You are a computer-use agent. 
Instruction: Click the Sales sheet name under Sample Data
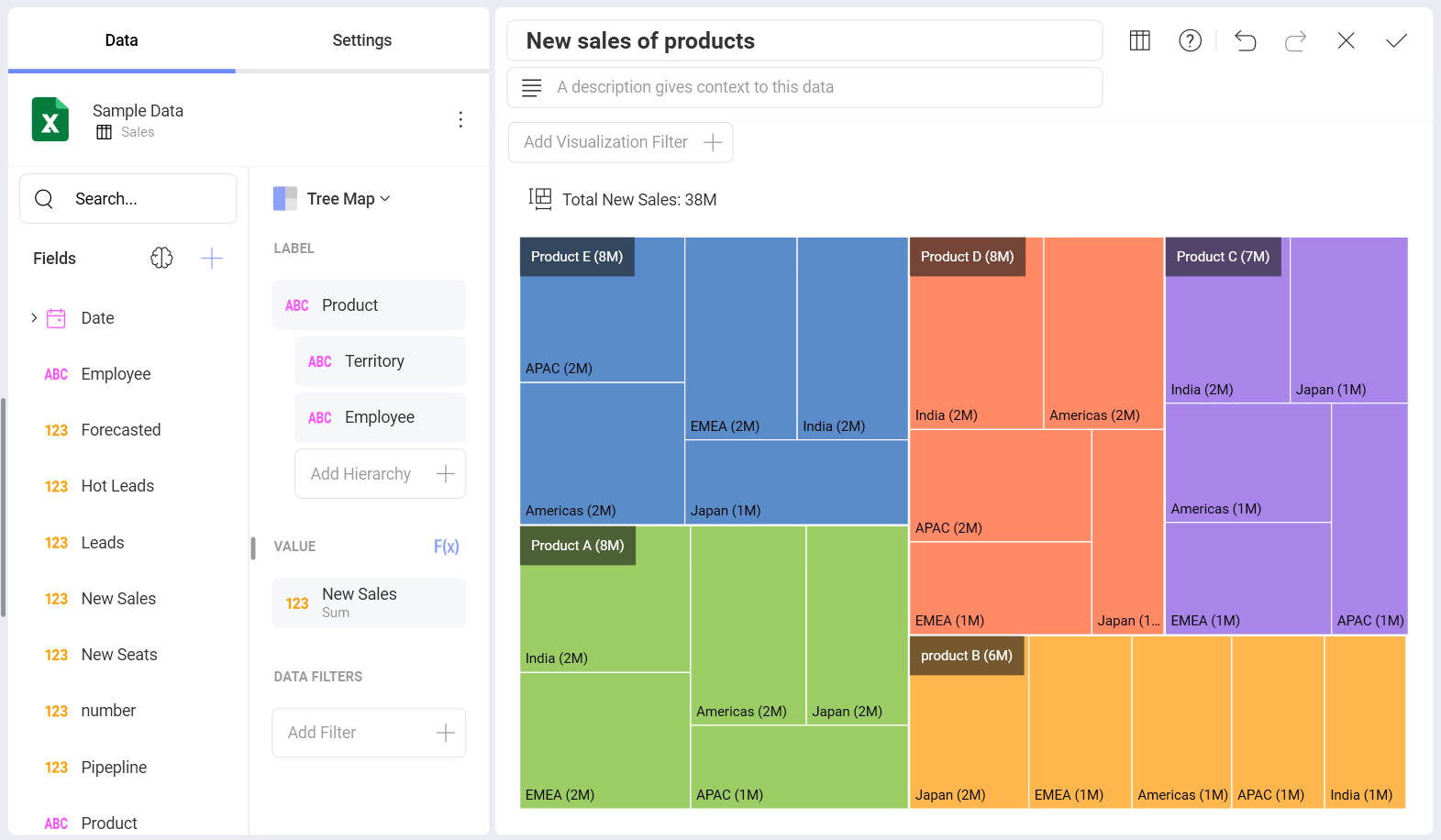click(x=138, y=132)
